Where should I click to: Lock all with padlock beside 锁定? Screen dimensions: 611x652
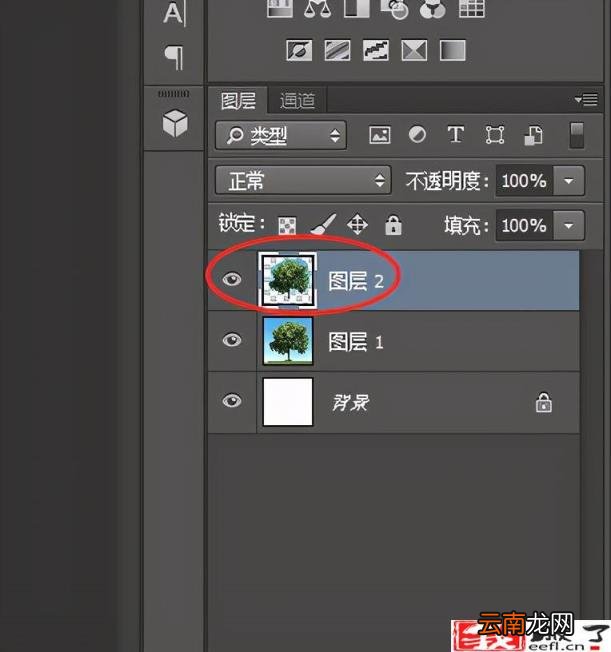click(393, 225)
